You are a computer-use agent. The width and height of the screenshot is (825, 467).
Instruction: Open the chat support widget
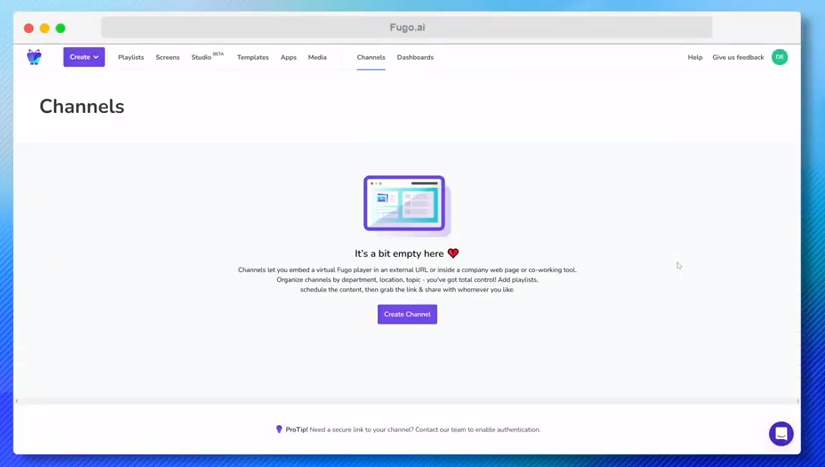781,434
